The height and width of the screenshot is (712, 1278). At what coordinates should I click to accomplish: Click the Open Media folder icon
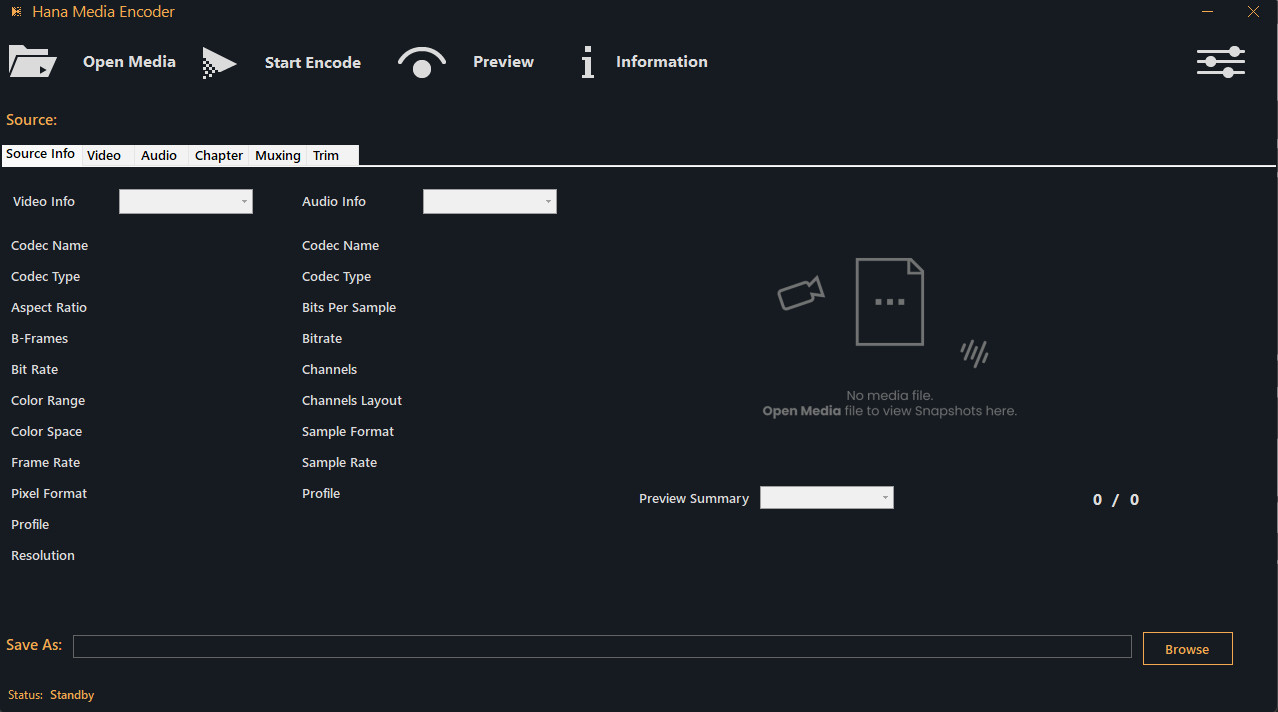pyautogui.click(x=33, y=62)
